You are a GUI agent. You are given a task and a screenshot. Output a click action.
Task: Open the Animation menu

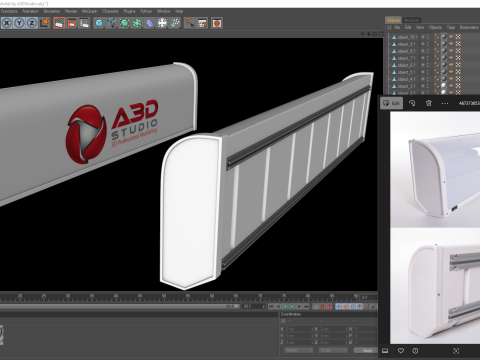click(30, 11)
